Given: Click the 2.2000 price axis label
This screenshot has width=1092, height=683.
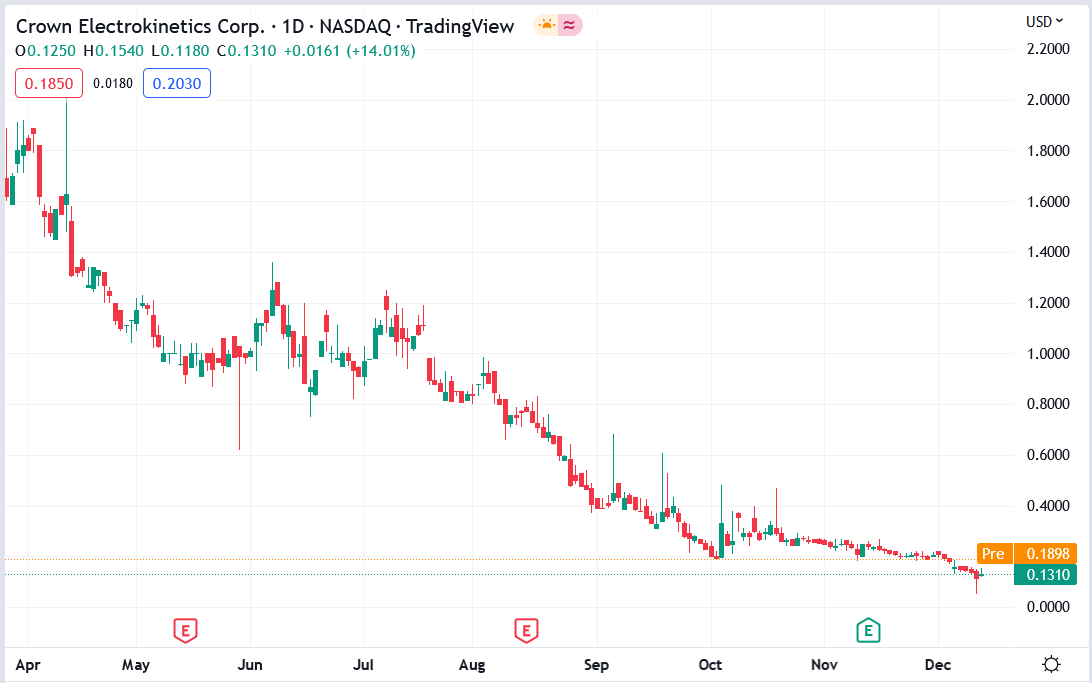Looking at the screenshot, I should click(x=1048, y=49).
